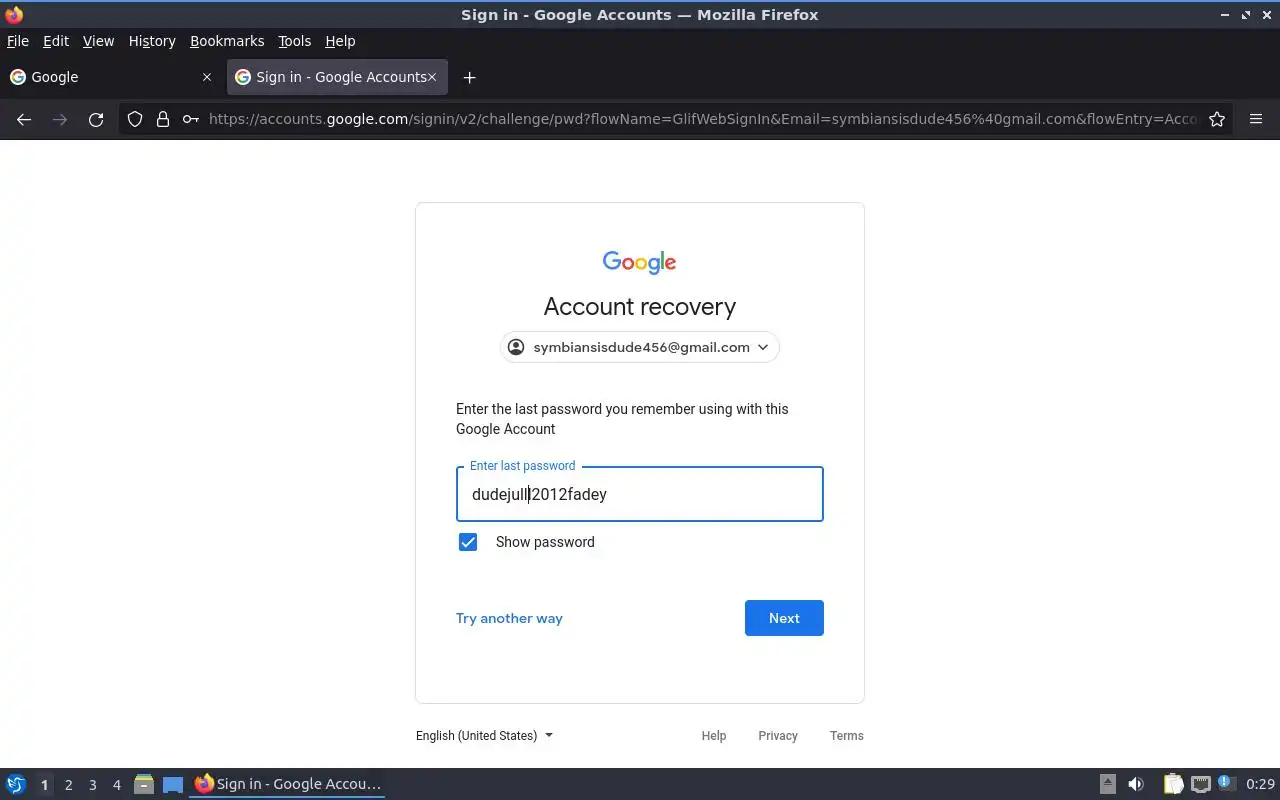Switch to workspace 2 in the taskbar

(x=69, y=785)
